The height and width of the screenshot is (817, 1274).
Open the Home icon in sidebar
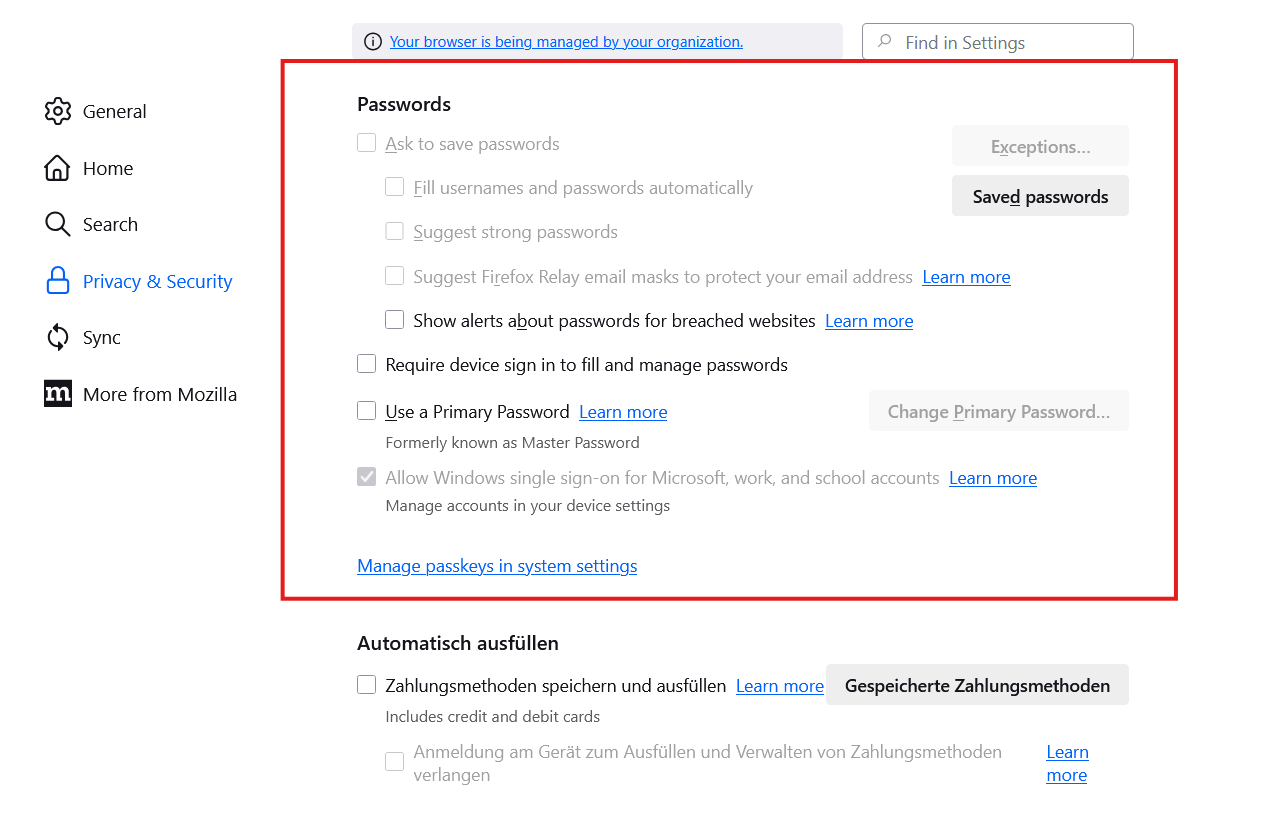click(x=58, y=168)
